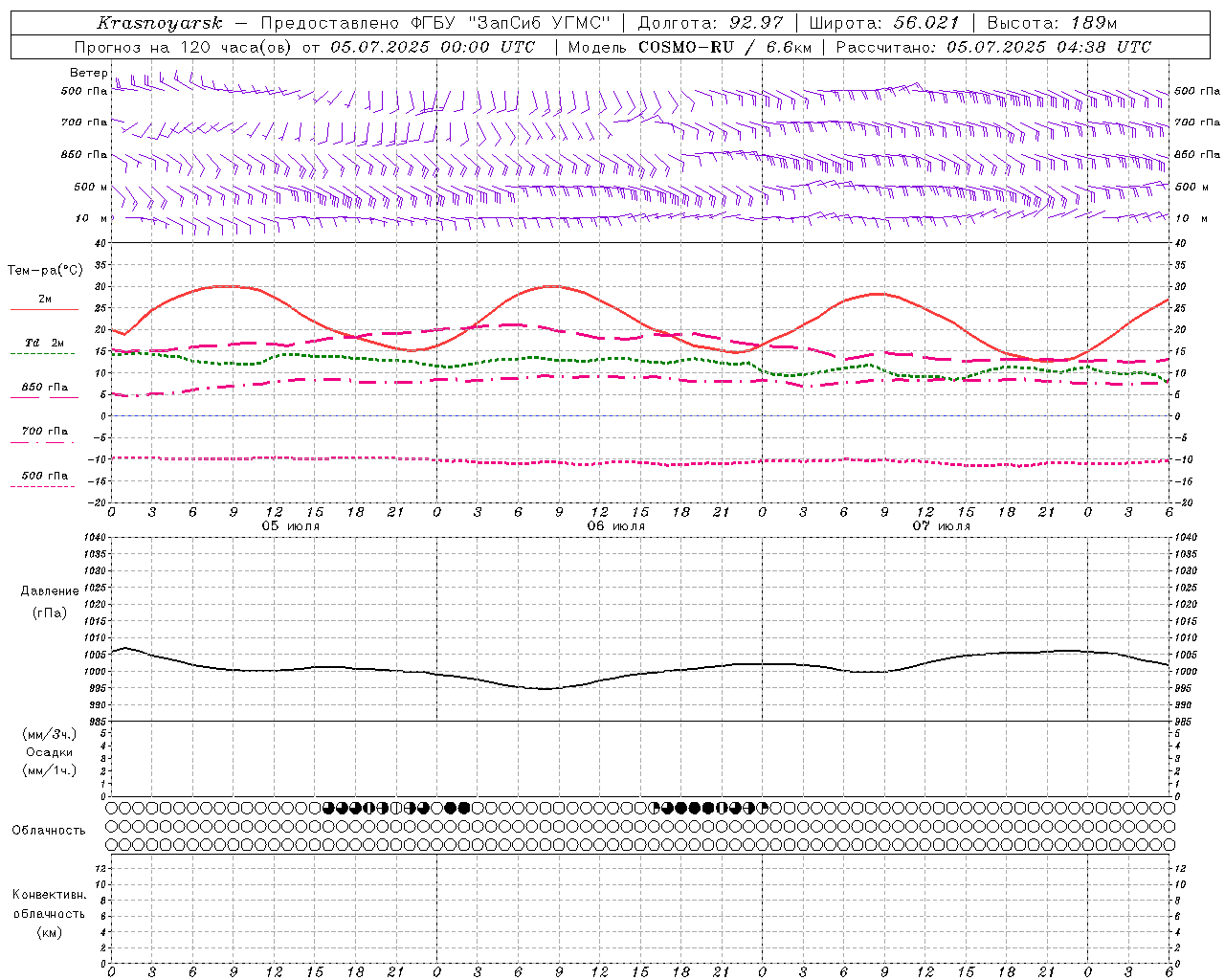Click the (мм/1ч.) precipitation unit label
Viewport: 1225px width, 980px height.
coord(50,770)
